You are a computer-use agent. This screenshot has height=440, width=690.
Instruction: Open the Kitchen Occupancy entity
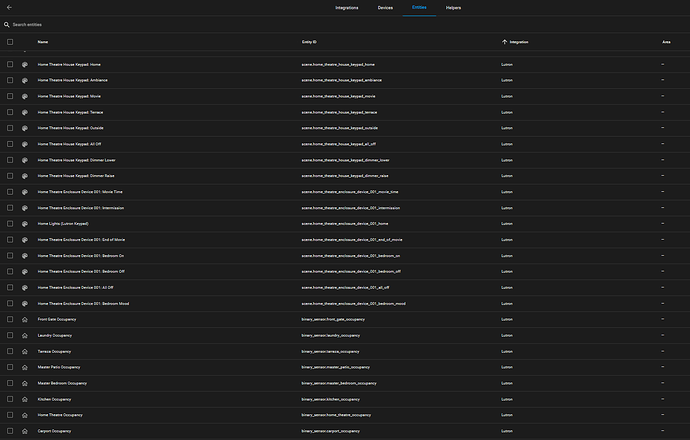[55, 399]
